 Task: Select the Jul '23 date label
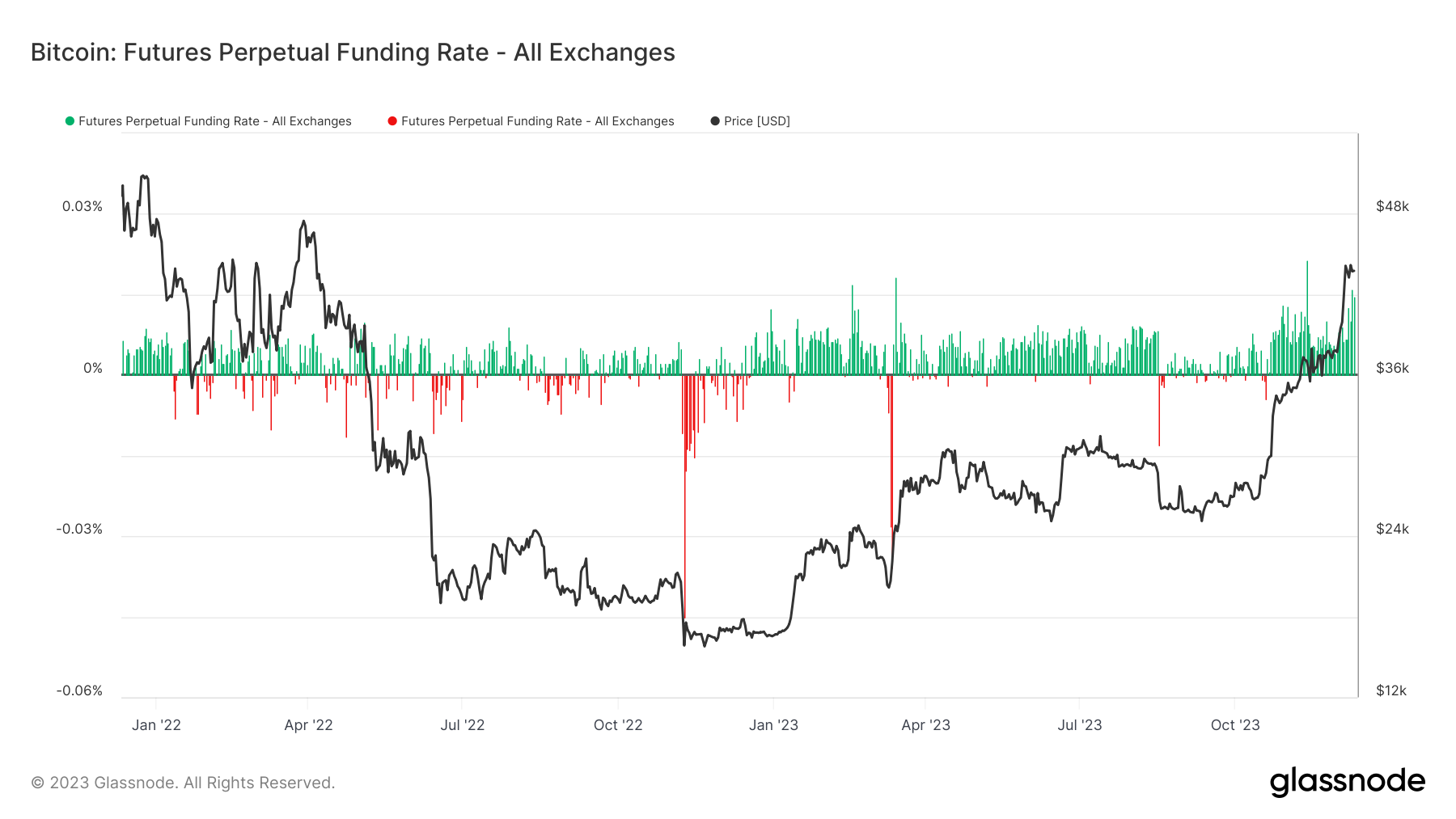pos(1079,725)
